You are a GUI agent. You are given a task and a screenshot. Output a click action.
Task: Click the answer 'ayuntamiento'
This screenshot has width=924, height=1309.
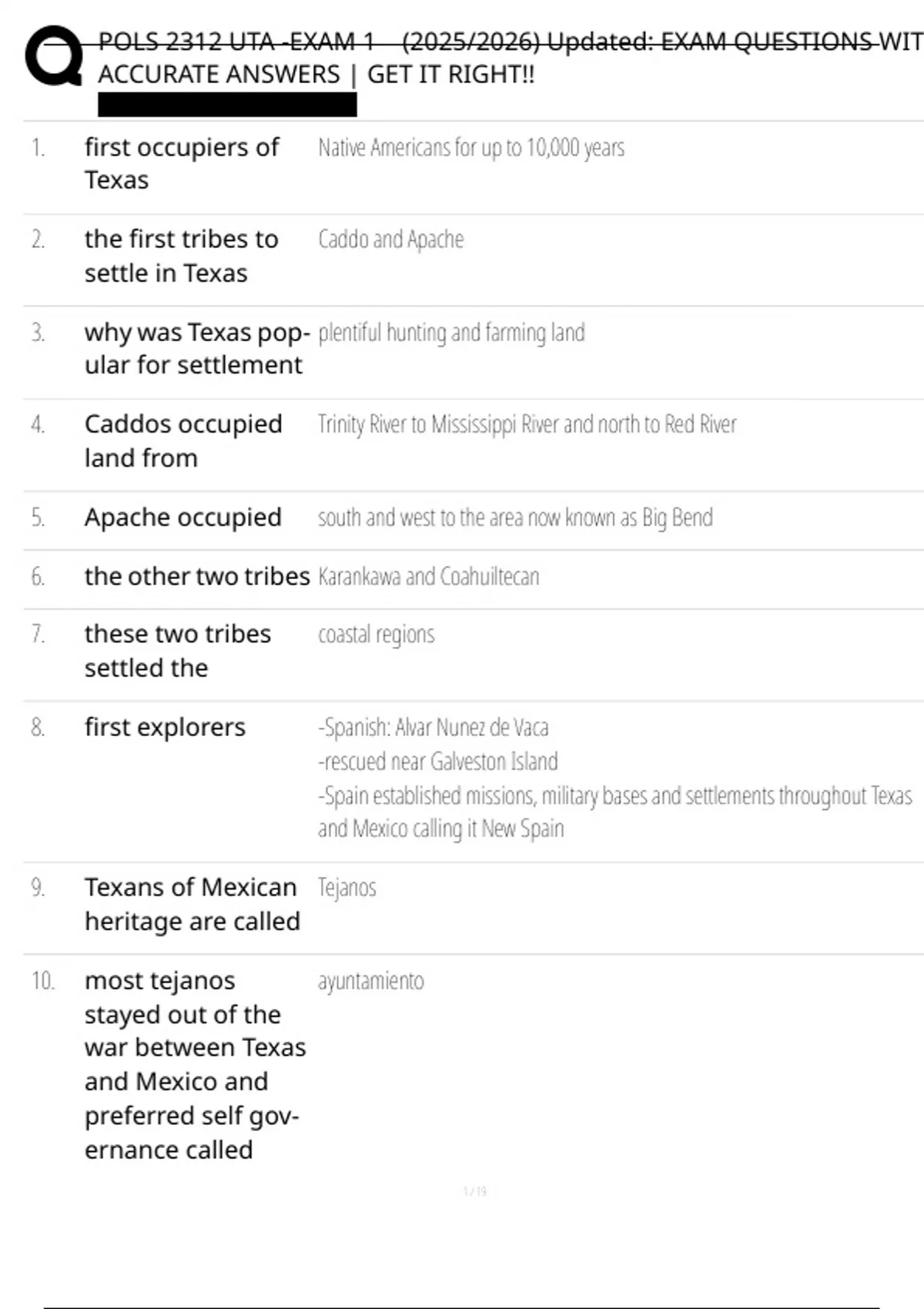370,981
